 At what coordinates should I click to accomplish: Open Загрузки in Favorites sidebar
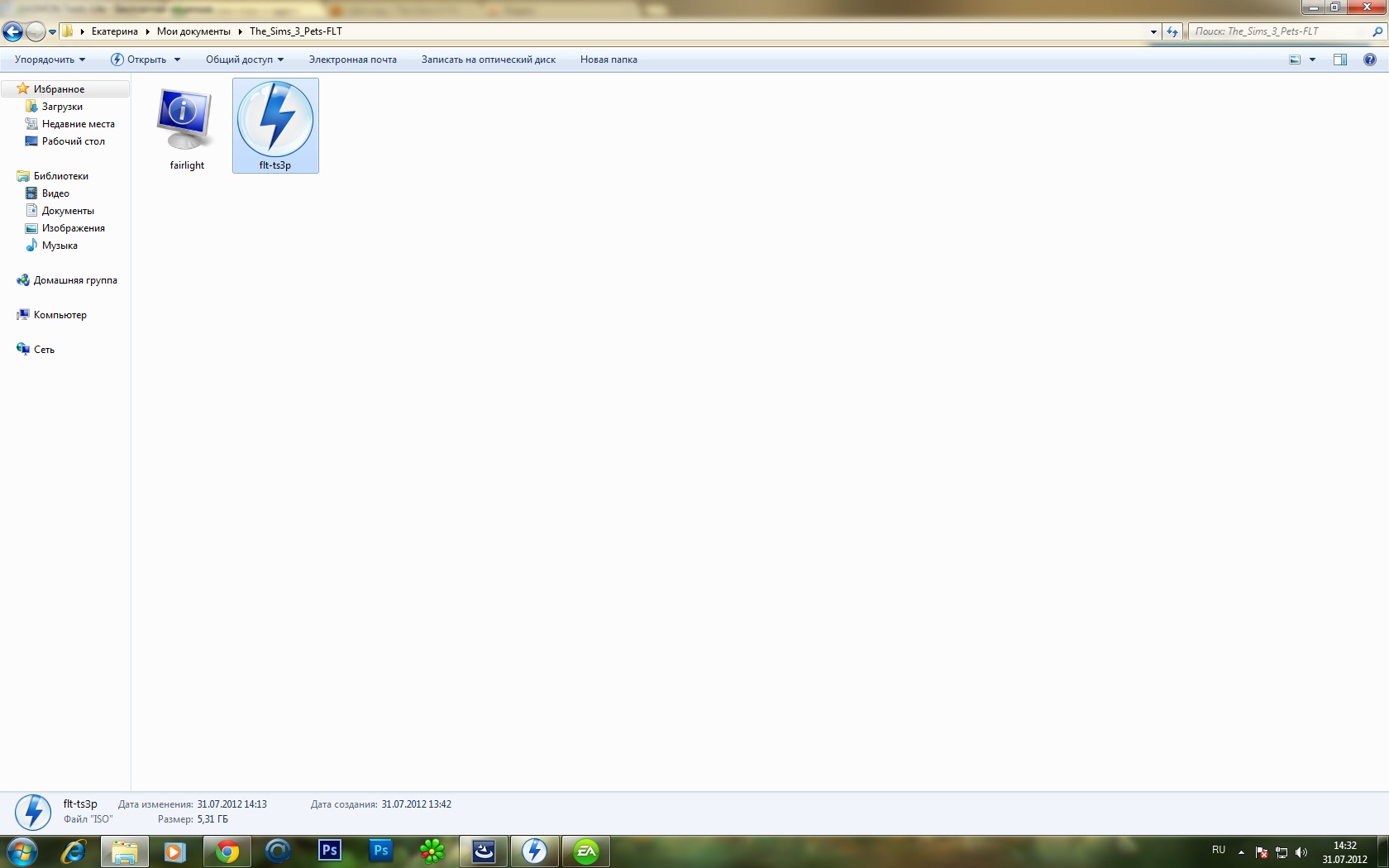(x=62, y=107)
